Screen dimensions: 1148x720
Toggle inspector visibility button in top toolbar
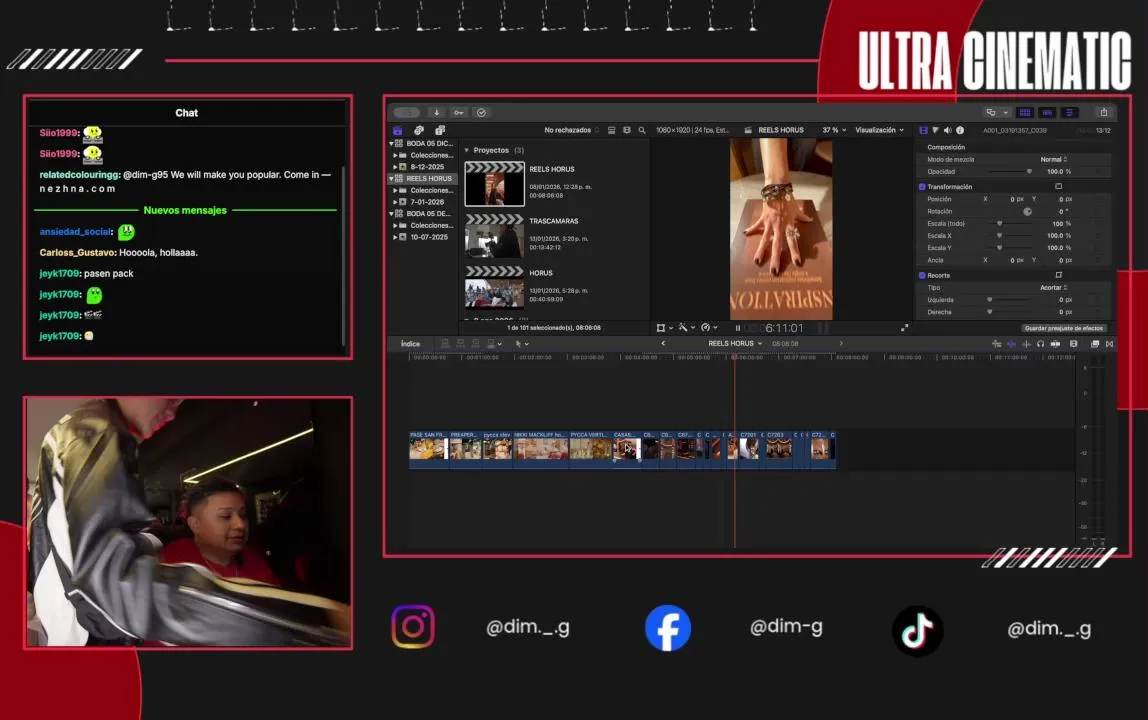[x=1069, y=112]
